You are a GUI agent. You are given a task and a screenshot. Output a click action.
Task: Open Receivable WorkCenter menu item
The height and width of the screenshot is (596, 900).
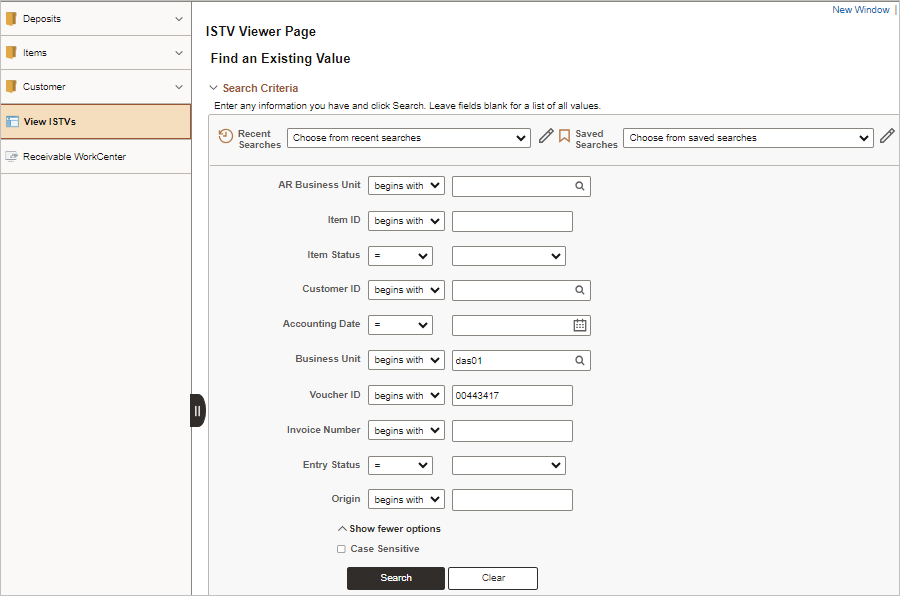pyautogui.click(x=96, y=156)
